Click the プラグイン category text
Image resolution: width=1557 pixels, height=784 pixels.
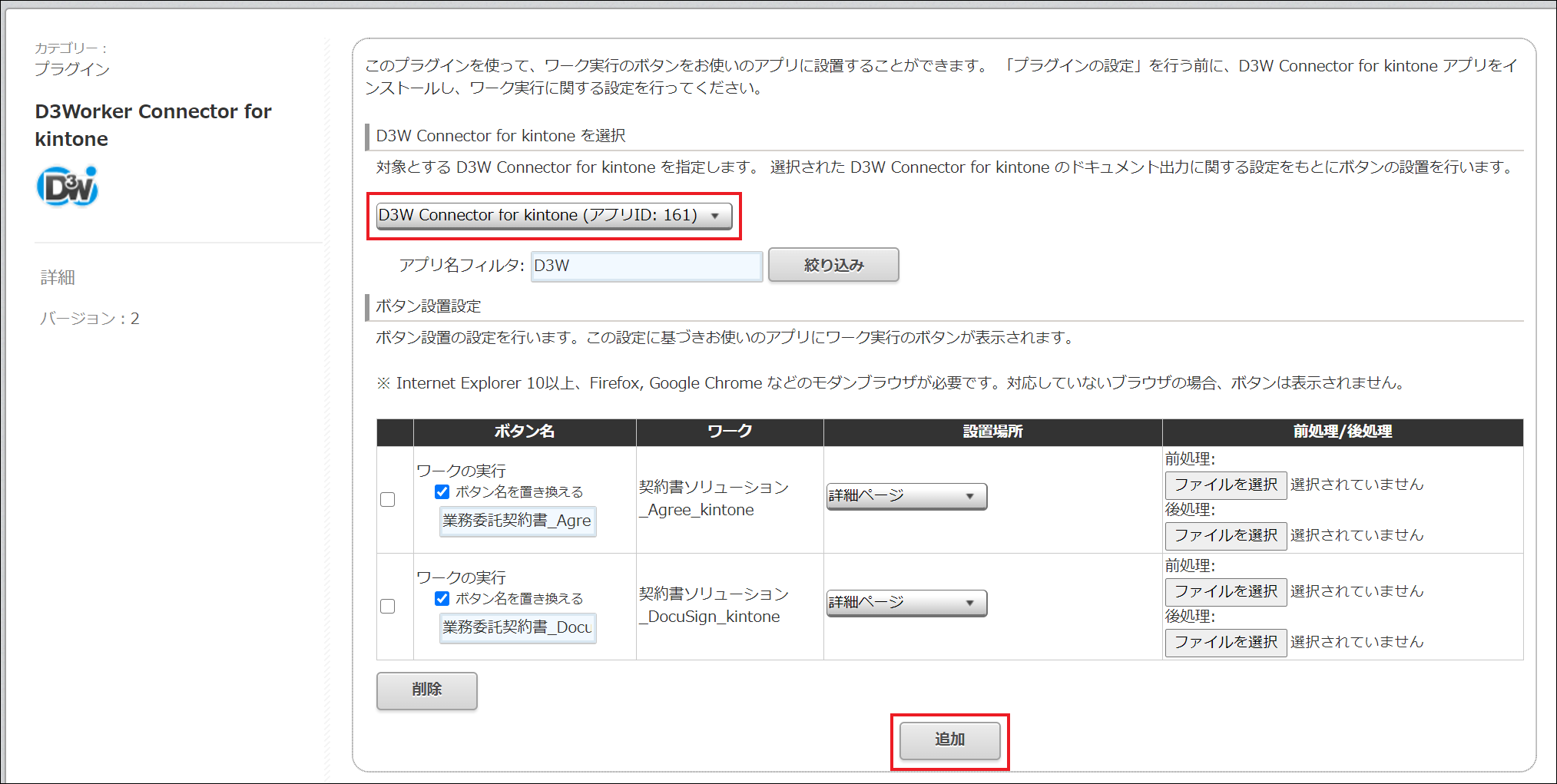pyautogui.click(x=72, y=69)
